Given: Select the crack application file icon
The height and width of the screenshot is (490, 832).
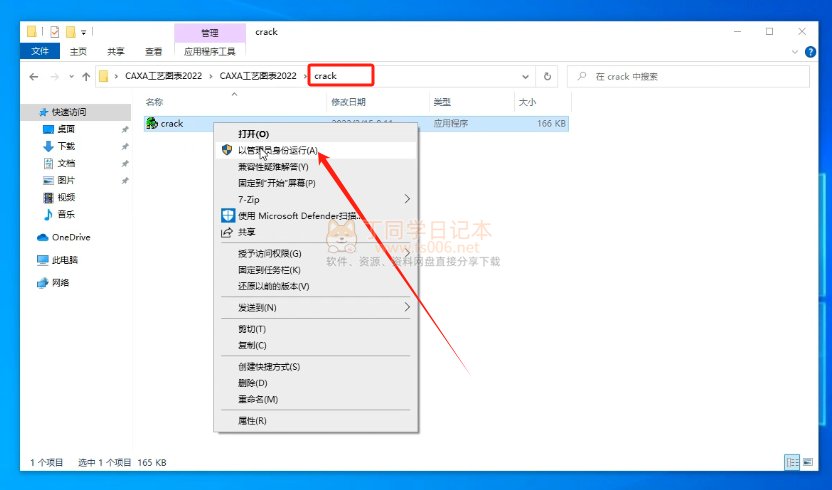Looking at the screenshot, I should (x=152, y=123).
